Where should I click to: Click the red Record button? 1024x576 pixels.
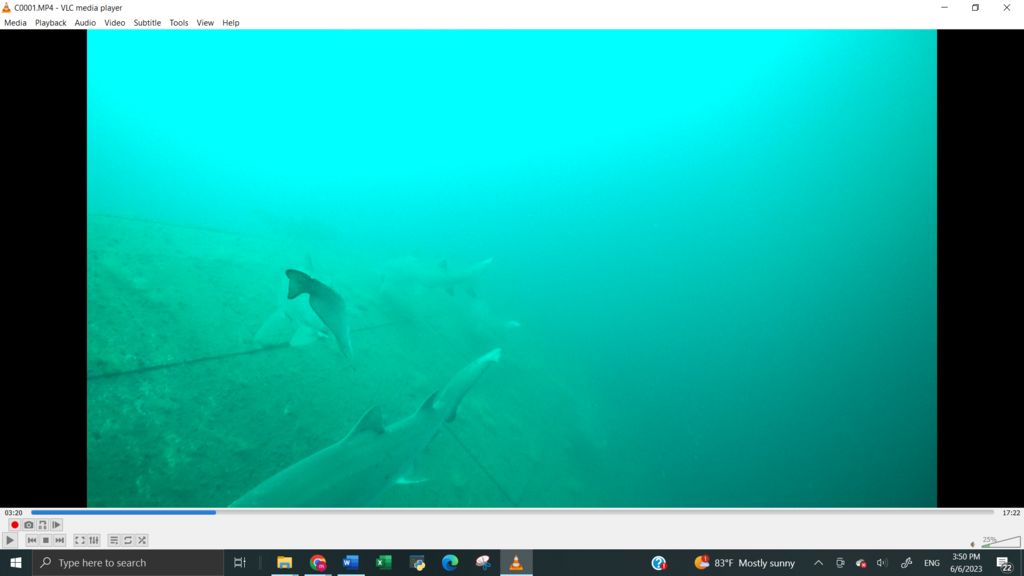(15, 525)
